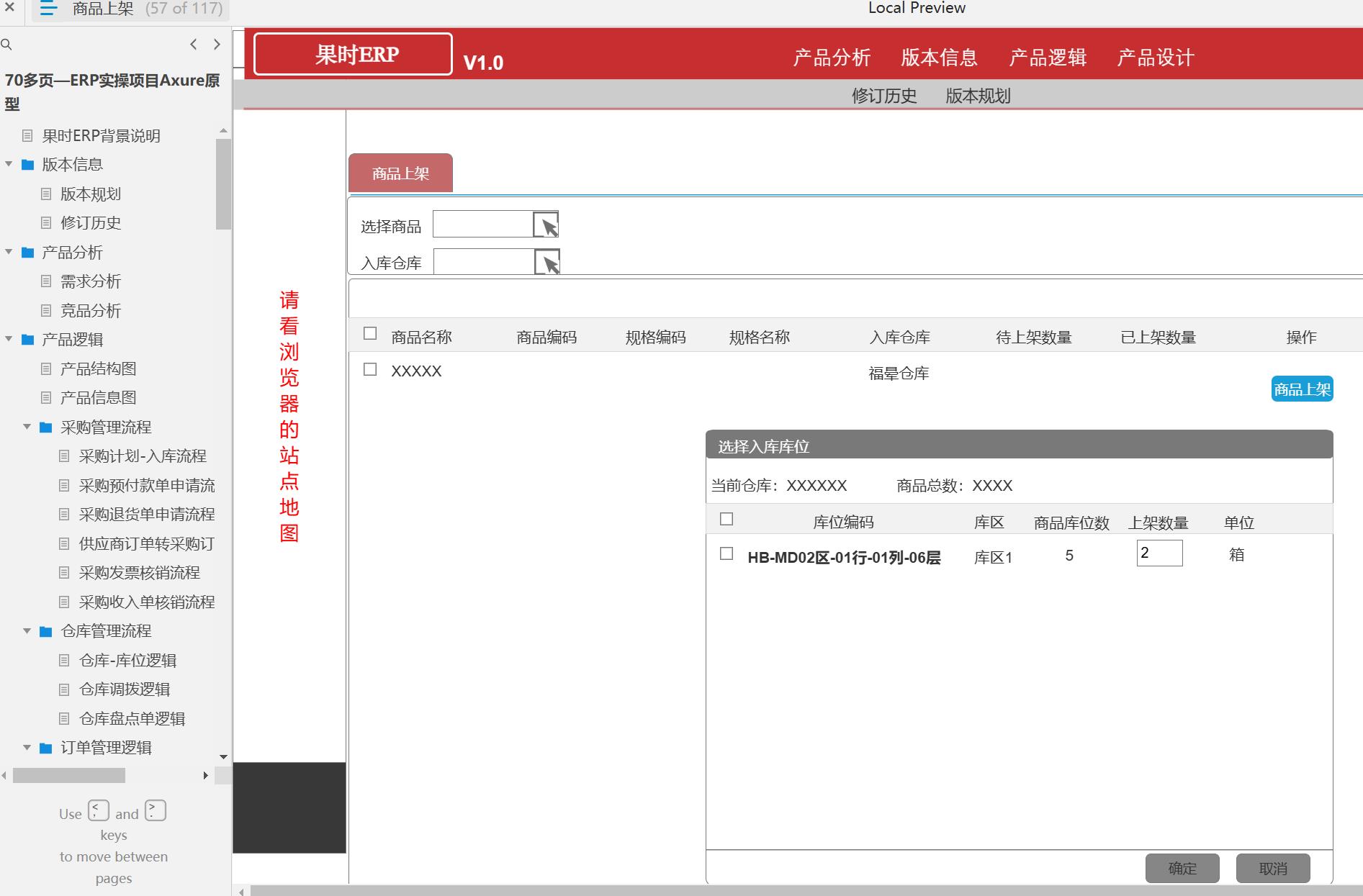Click the 待上架数量 column header

(1033, 338)
